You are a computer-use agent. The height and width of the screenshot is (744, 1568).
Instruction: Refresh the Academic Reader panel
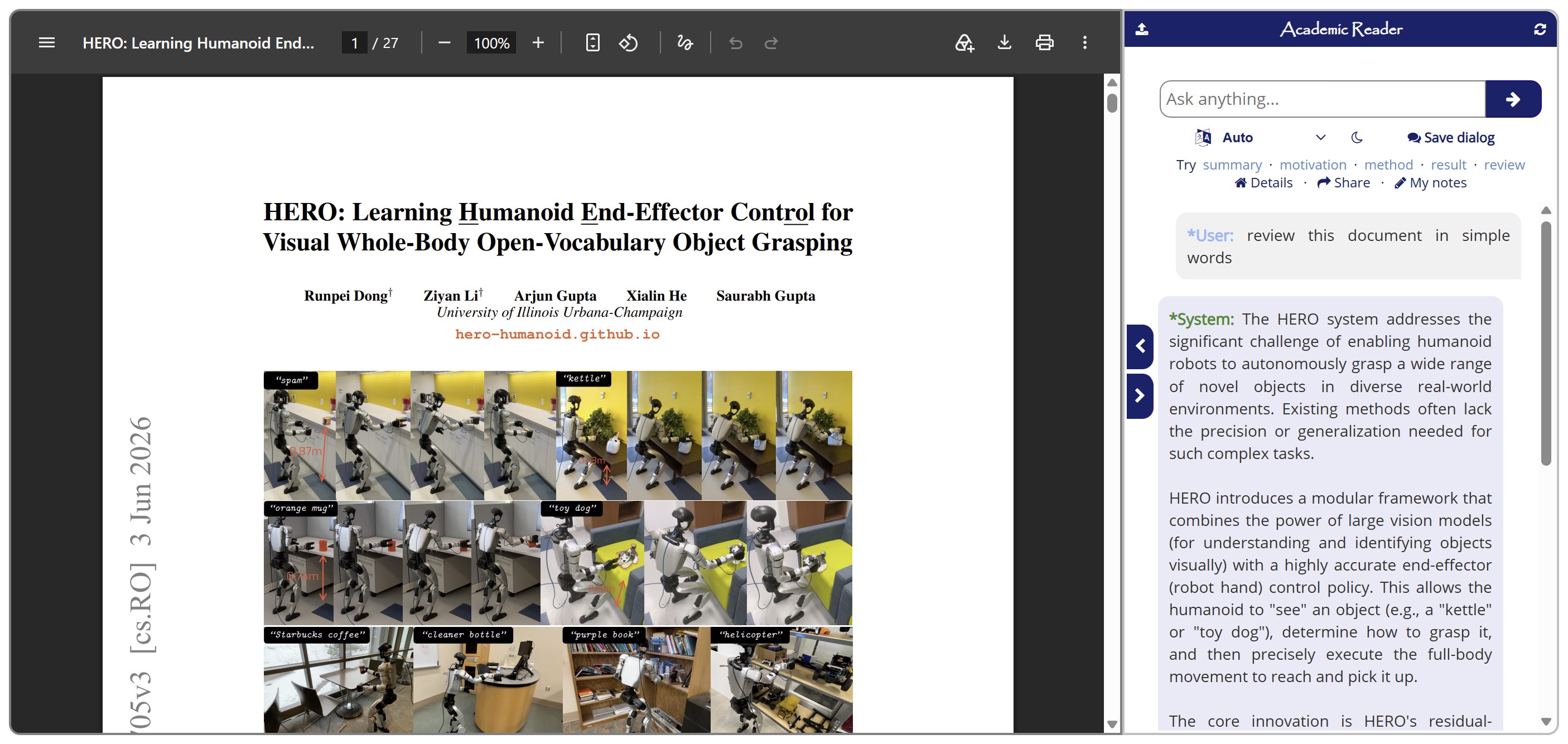tap(1540, 28)
